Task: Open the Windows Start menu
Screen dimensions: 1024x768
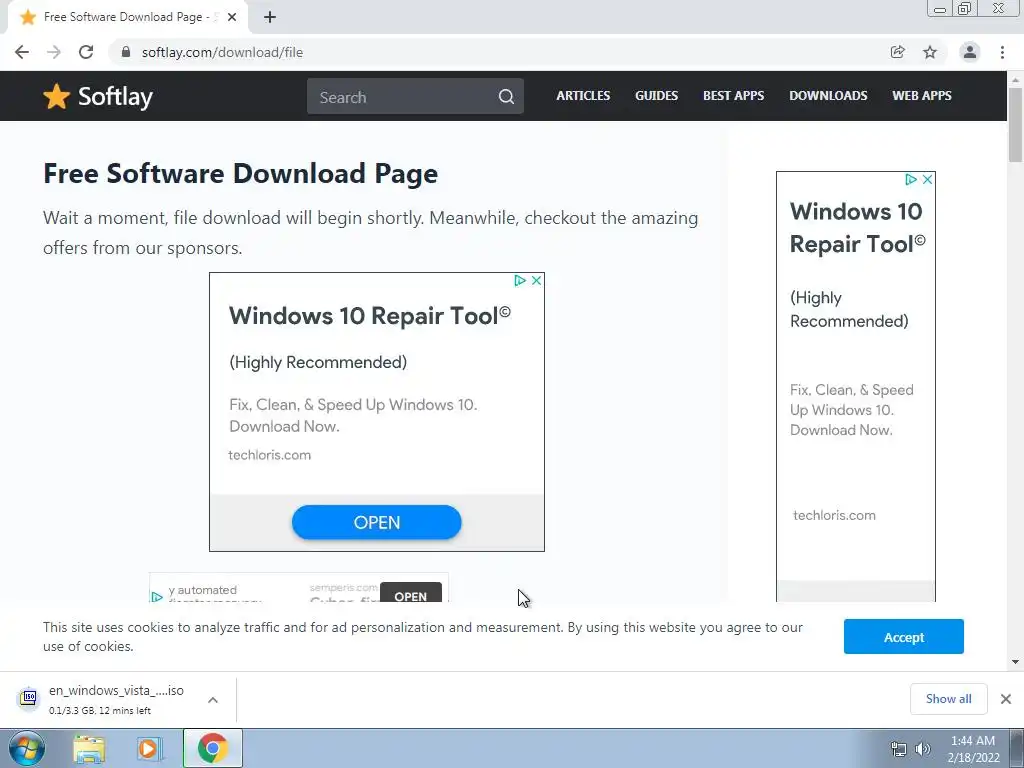Action: [26, 748]
